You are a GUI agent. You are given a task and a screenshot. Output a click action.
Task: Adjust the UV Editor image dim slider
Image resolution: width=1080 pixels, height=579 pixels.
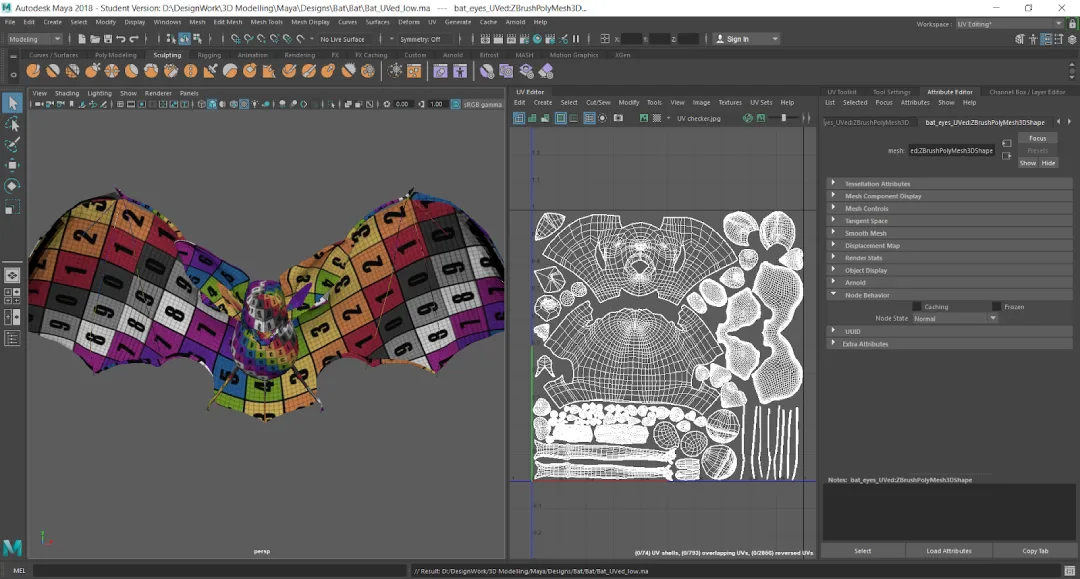point(783,118)
